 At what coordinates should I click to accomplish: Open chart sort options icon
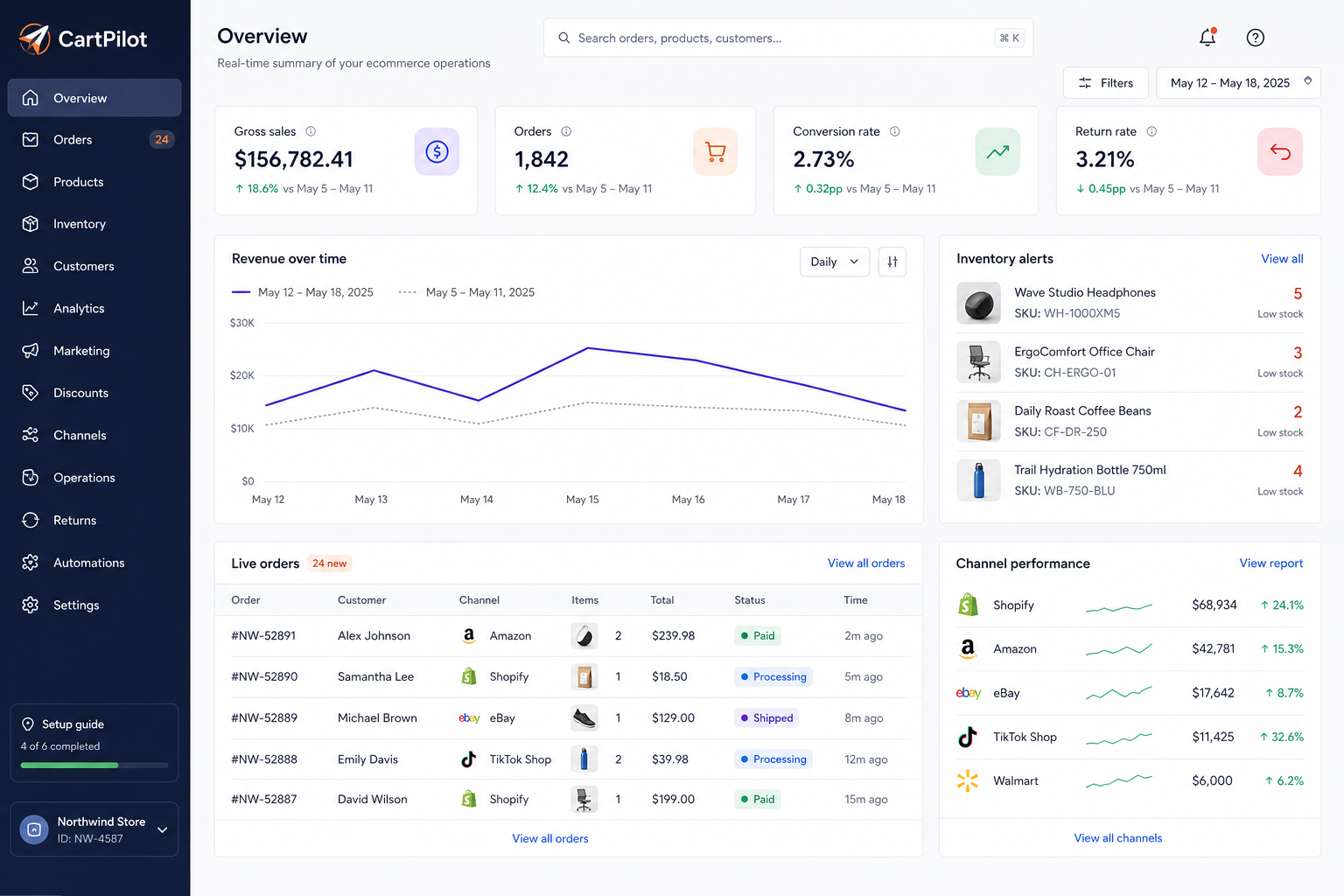click(892, 262)
